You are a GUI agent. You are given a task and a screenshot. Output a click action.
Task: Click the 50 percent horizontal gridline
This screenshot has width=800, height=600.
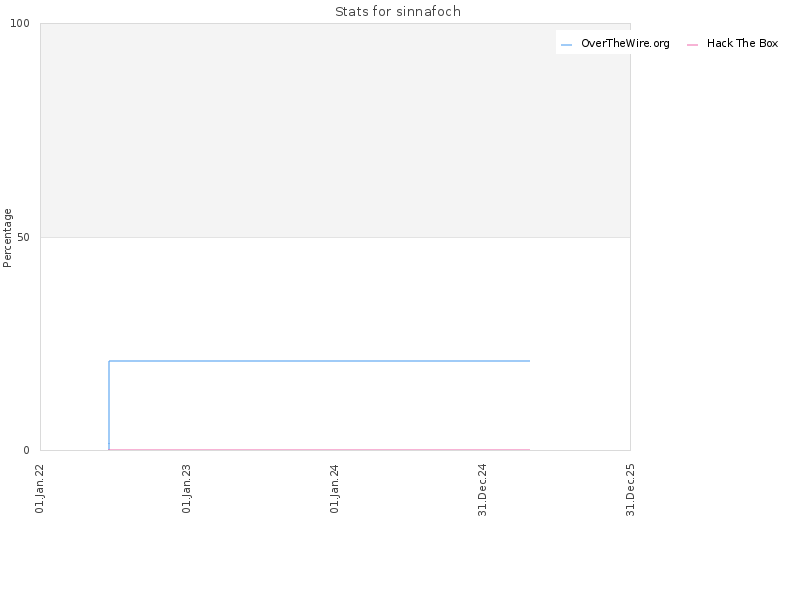335,237
